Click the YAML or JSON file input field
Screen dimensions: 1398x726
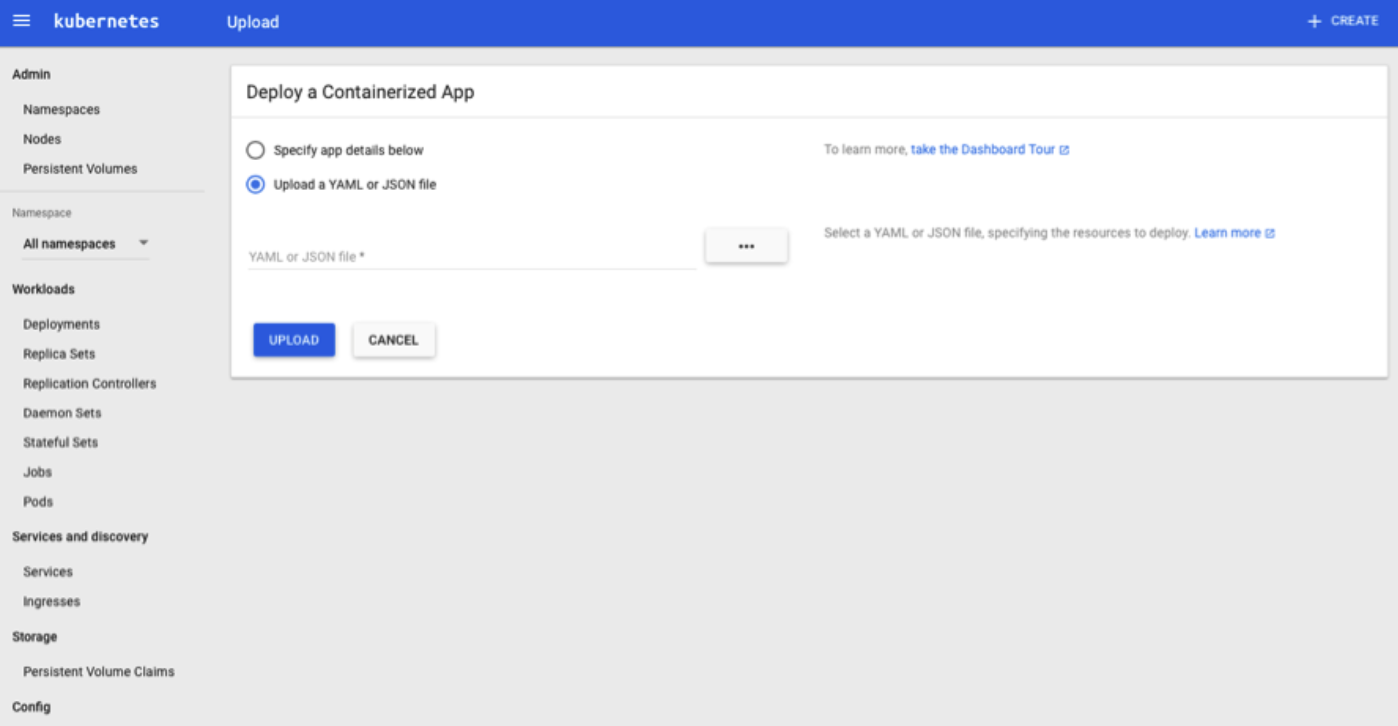pyautogui.click(x=471, y=257)
